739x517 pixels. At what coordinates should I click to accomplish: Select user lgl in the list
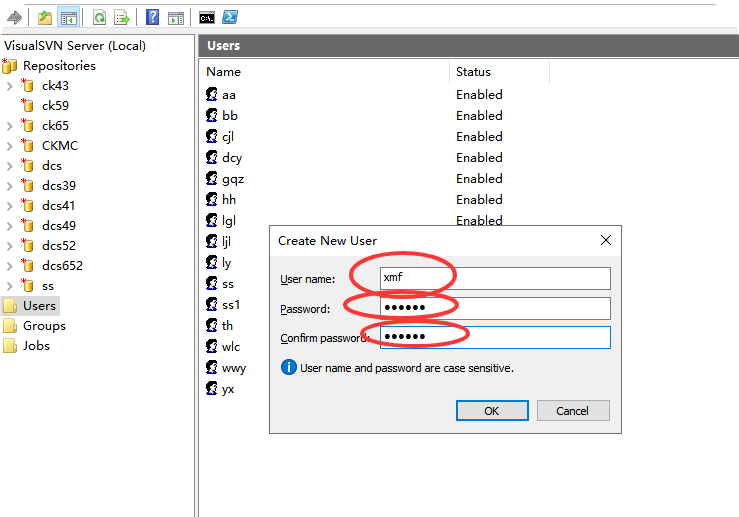pyautogui.click(x=229, y=221)
